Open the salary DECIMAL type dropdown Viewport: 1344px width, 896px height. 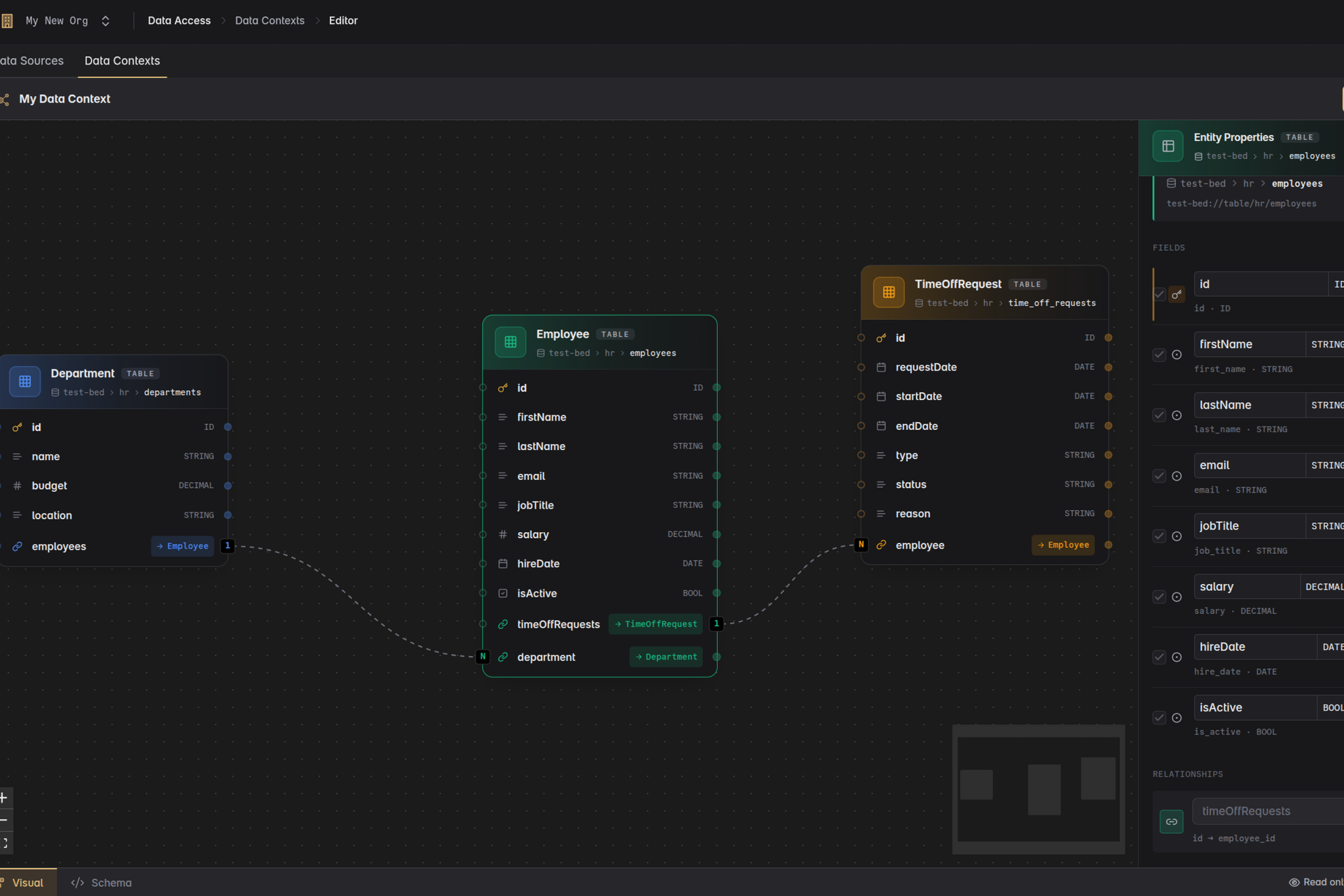coord(1323,587)
